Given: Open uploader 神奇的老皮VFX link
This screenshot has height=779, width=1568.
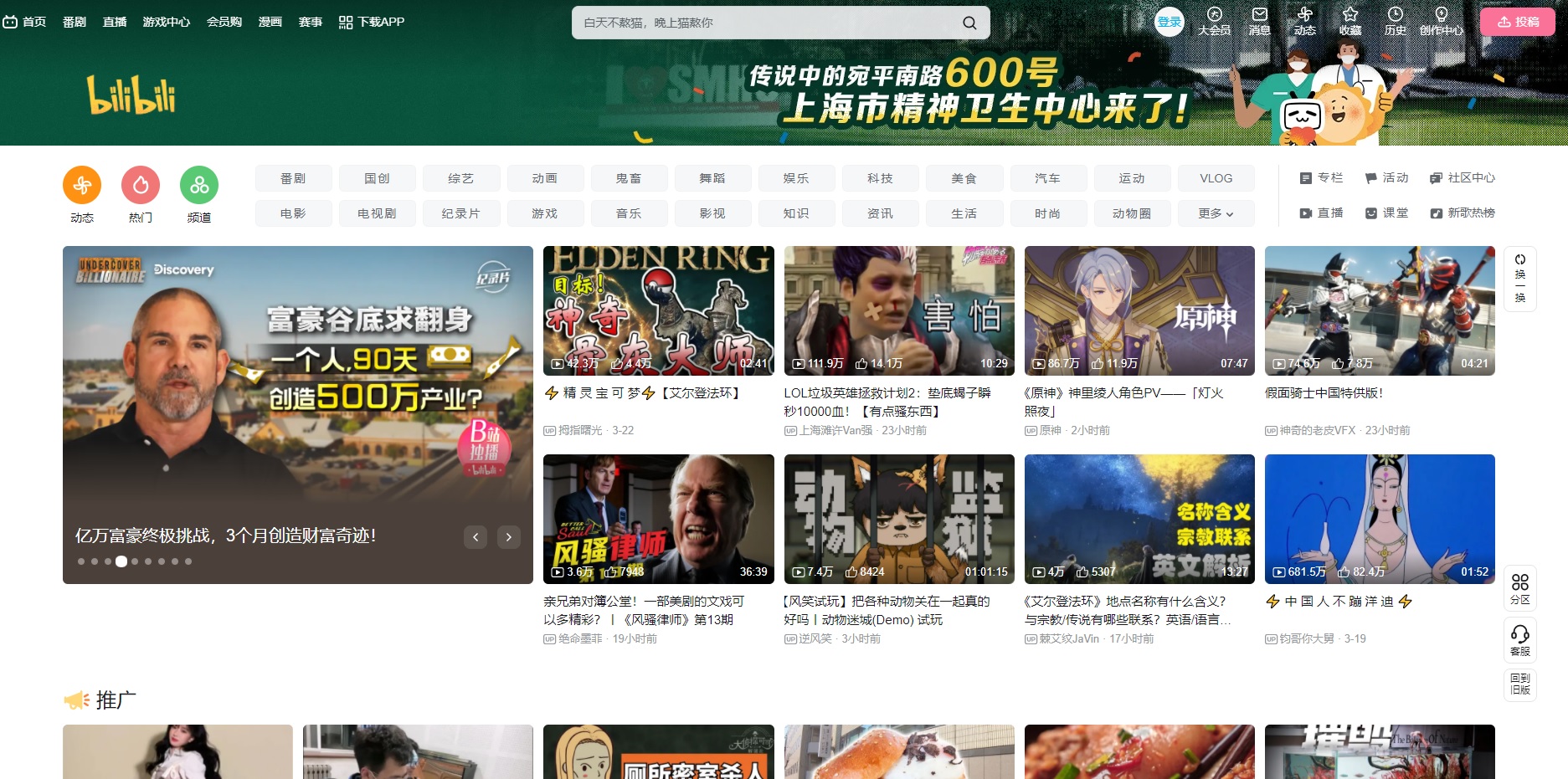Looking at the screenshot, I should point(1317,430).
